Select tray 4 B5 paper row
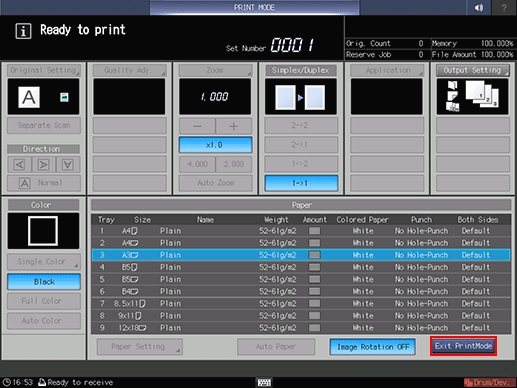Viewport: 517px width, 388px height. [301, 267]
